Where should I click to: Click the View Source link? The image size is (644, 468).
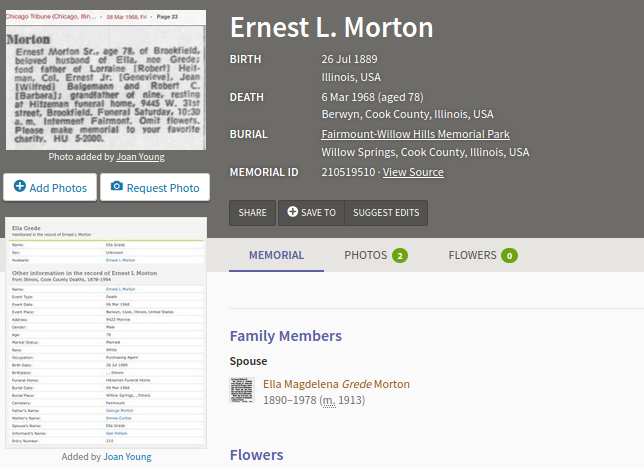(413, 172)
